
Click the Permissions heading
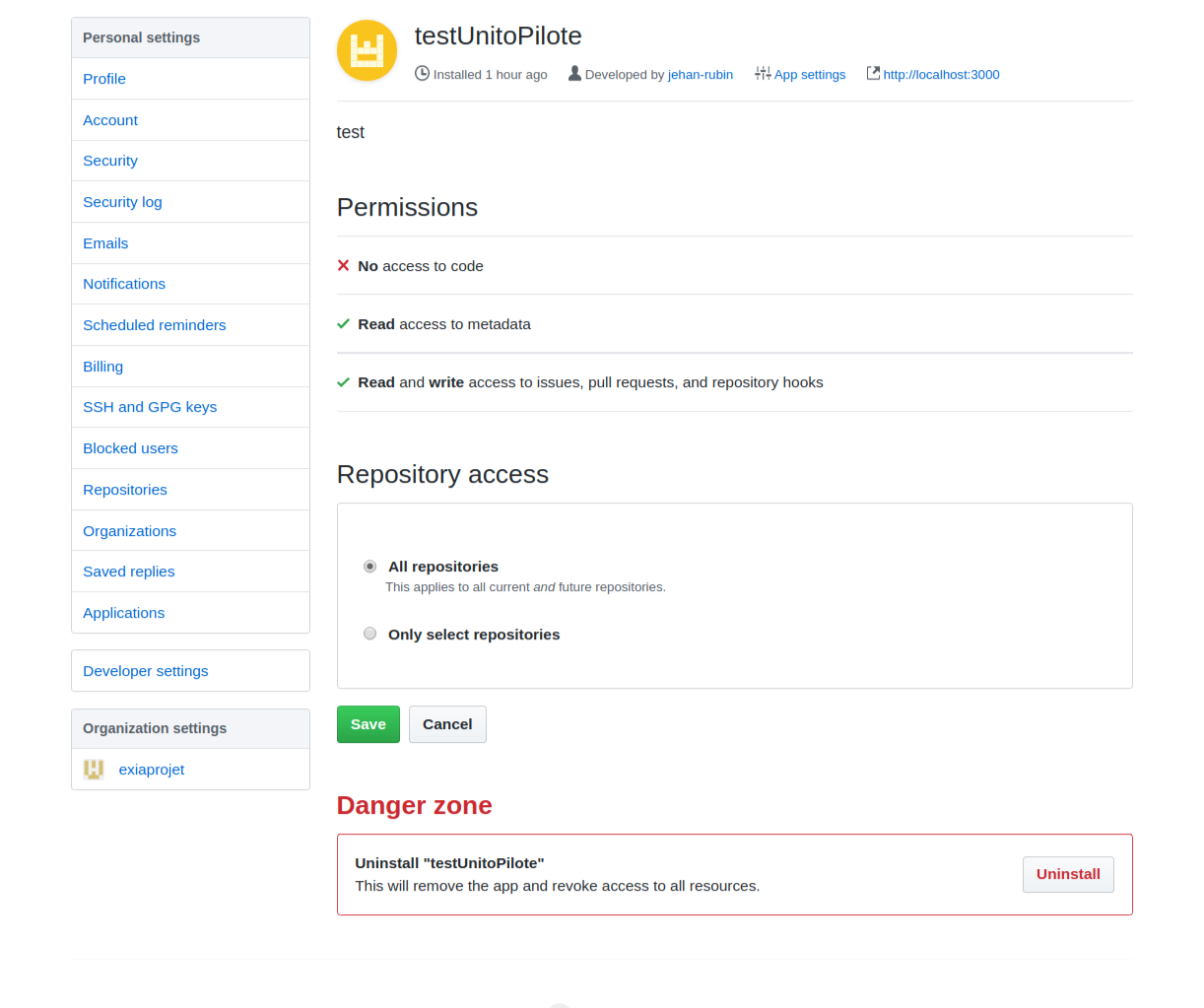pyautogui.click(x=407, y=207)
